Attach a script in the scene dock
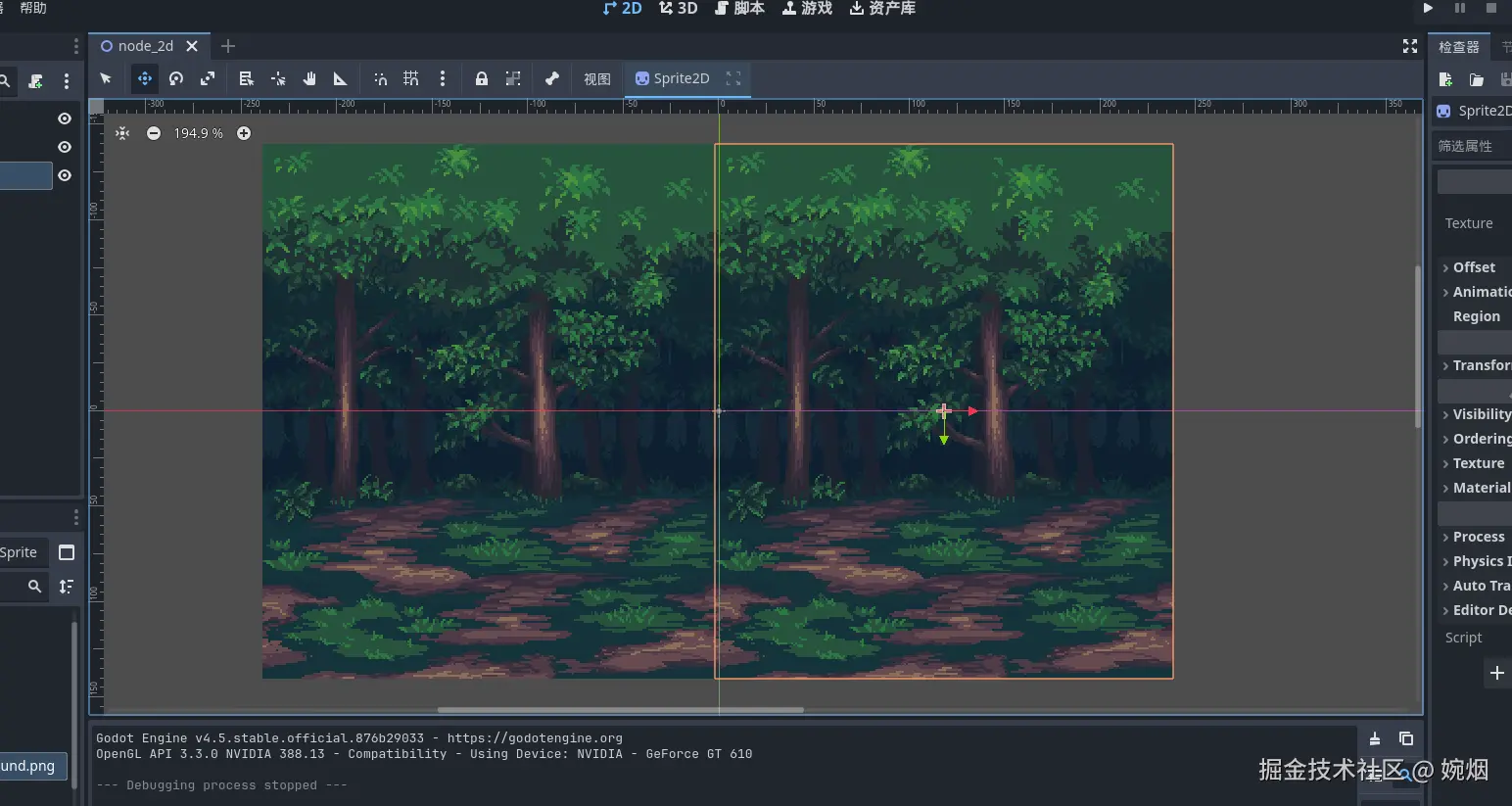 [35, 81]
